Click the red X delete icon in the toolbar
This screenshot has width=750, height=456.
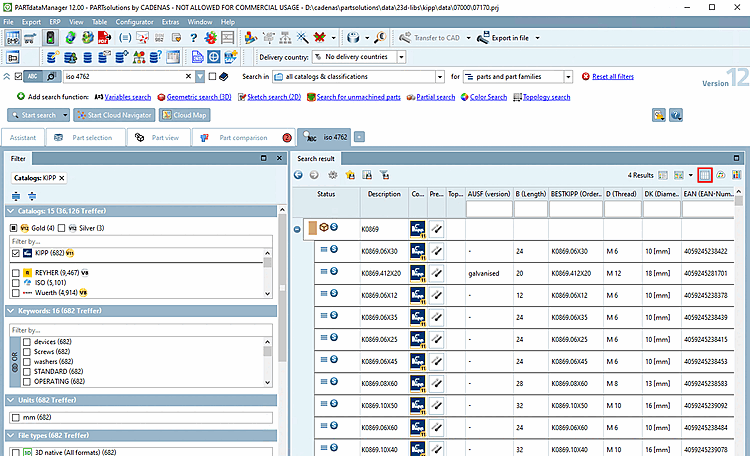point(320,37)
